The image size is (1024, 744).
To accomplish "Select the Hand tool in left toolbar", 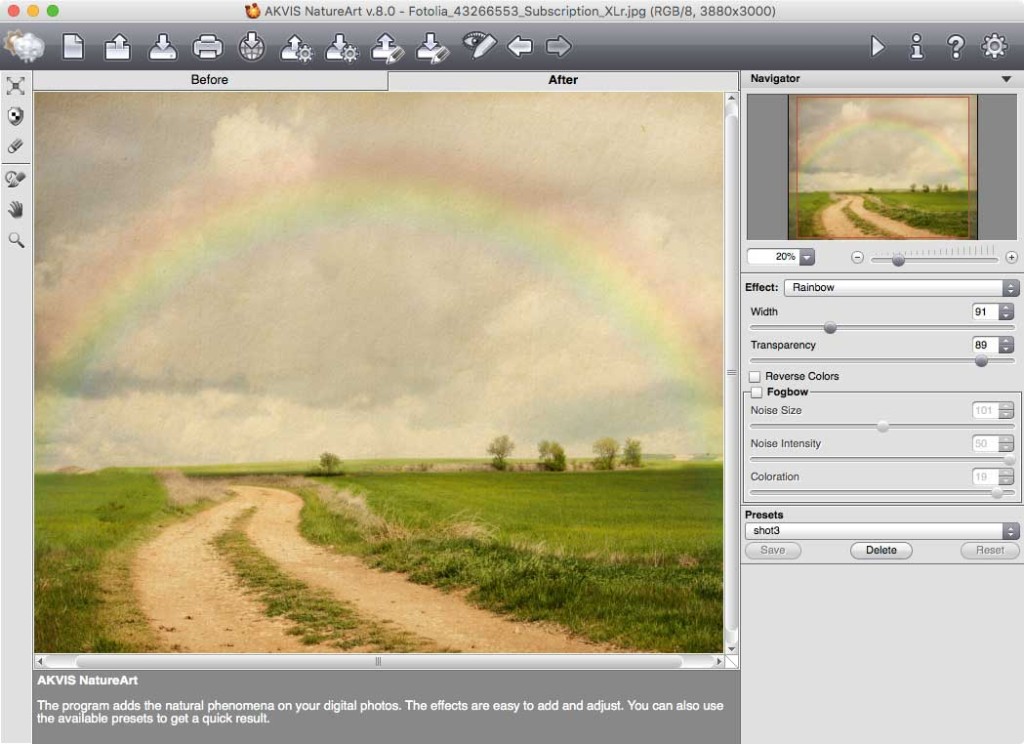I will pyautogui.click(x=16, y=209).
